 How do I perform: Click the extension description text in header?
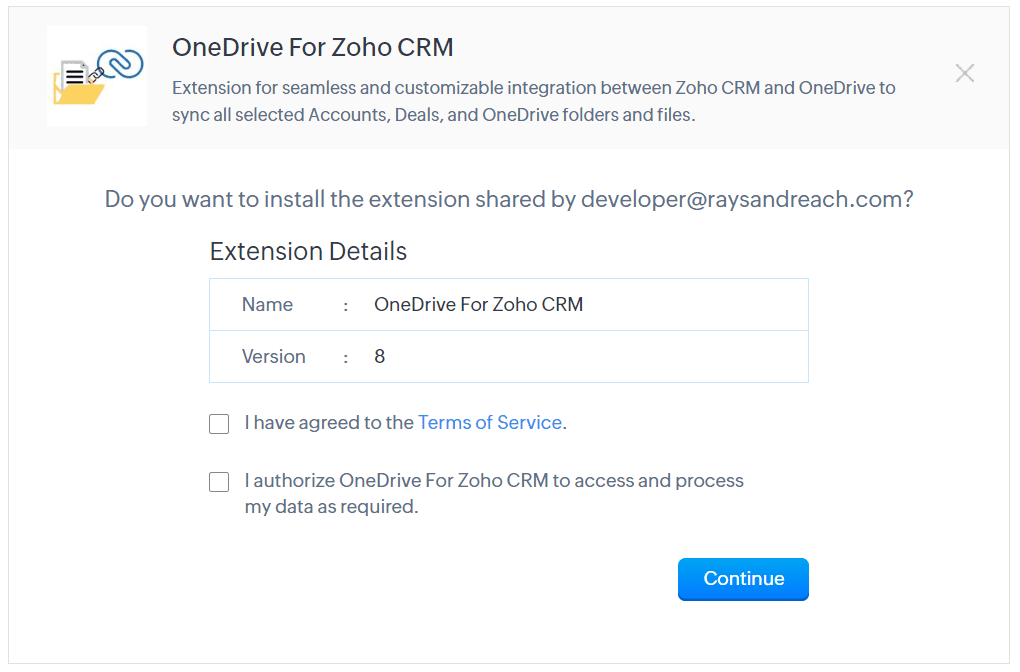(x=533, y=101)
